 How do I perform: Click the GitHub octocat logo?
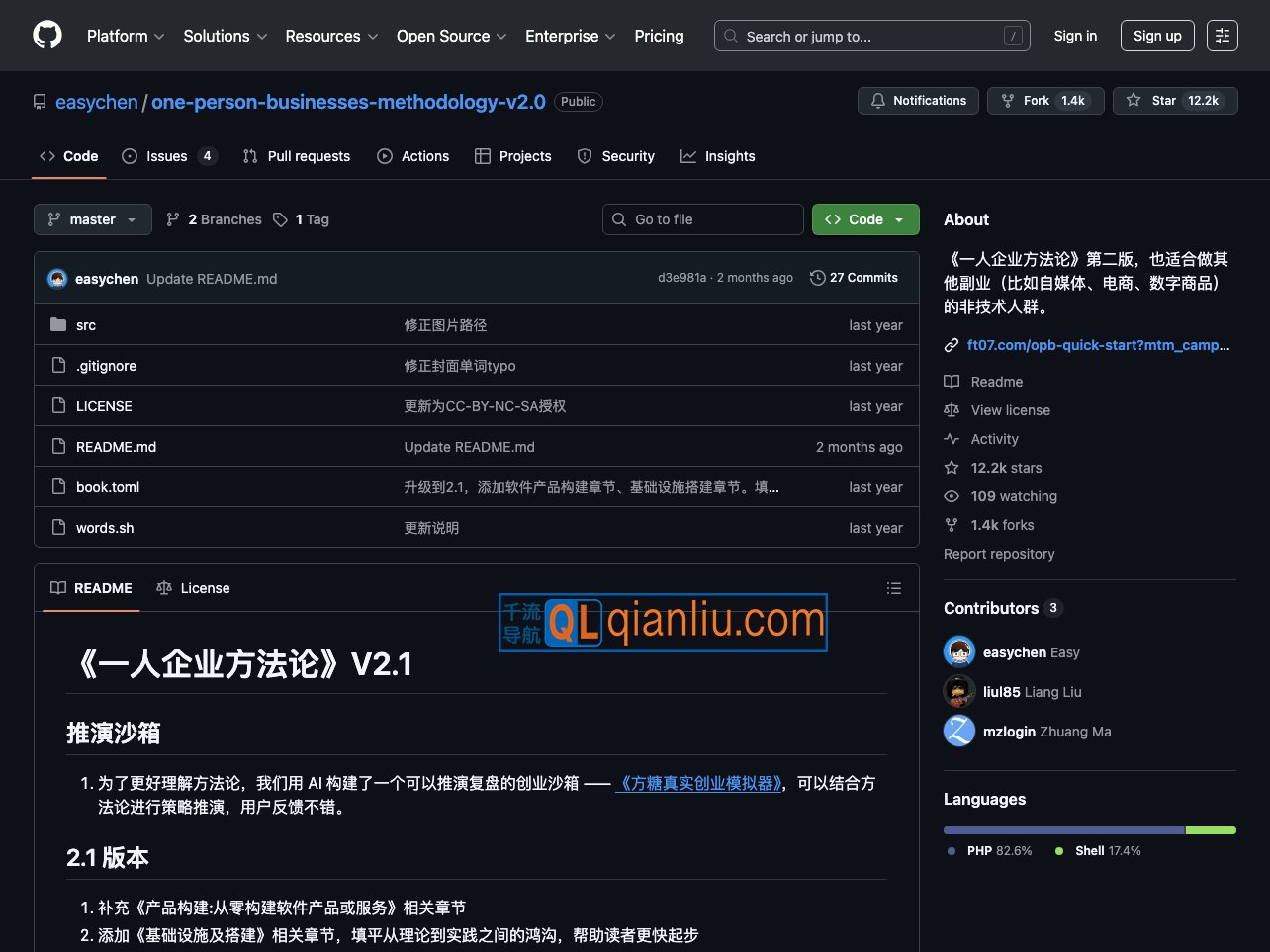point(46,36)
